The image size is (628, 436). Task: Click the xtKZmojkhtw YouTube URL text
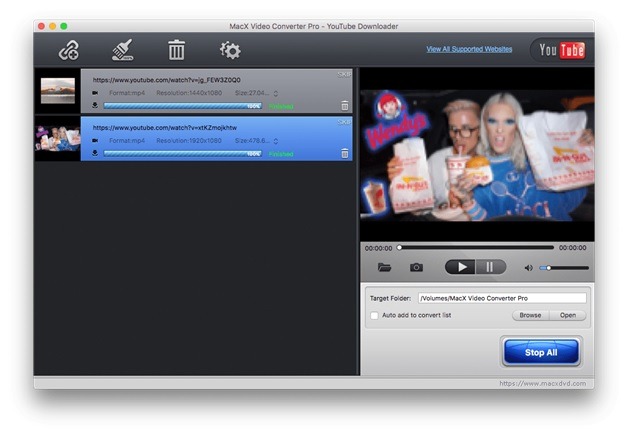coord(165,128)
